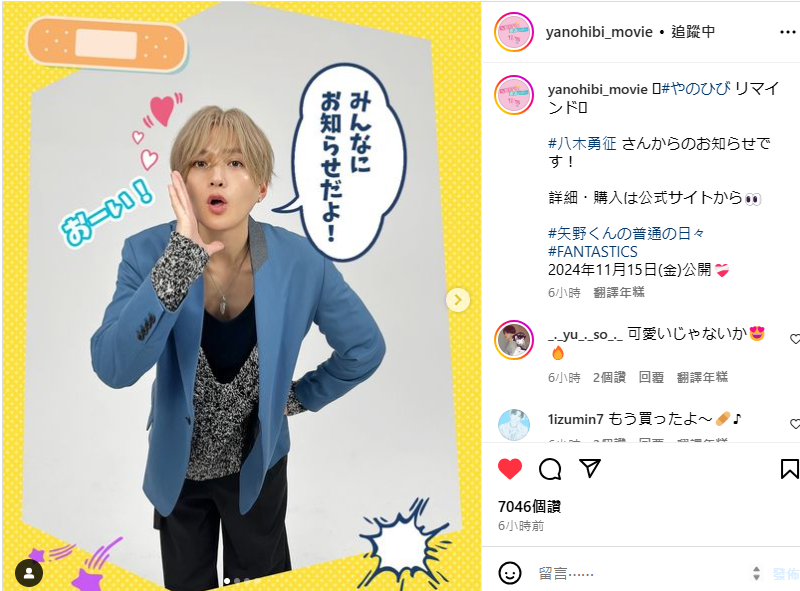Like the comment by 1izumin7
800x591 pixels.
pyautogui.click(x=795, y=424)
